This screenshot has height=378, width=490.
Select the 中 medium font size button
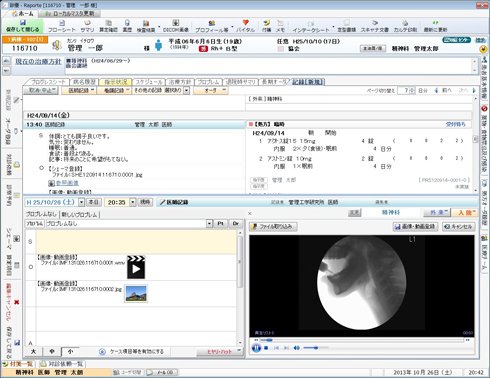click(52, 351)
